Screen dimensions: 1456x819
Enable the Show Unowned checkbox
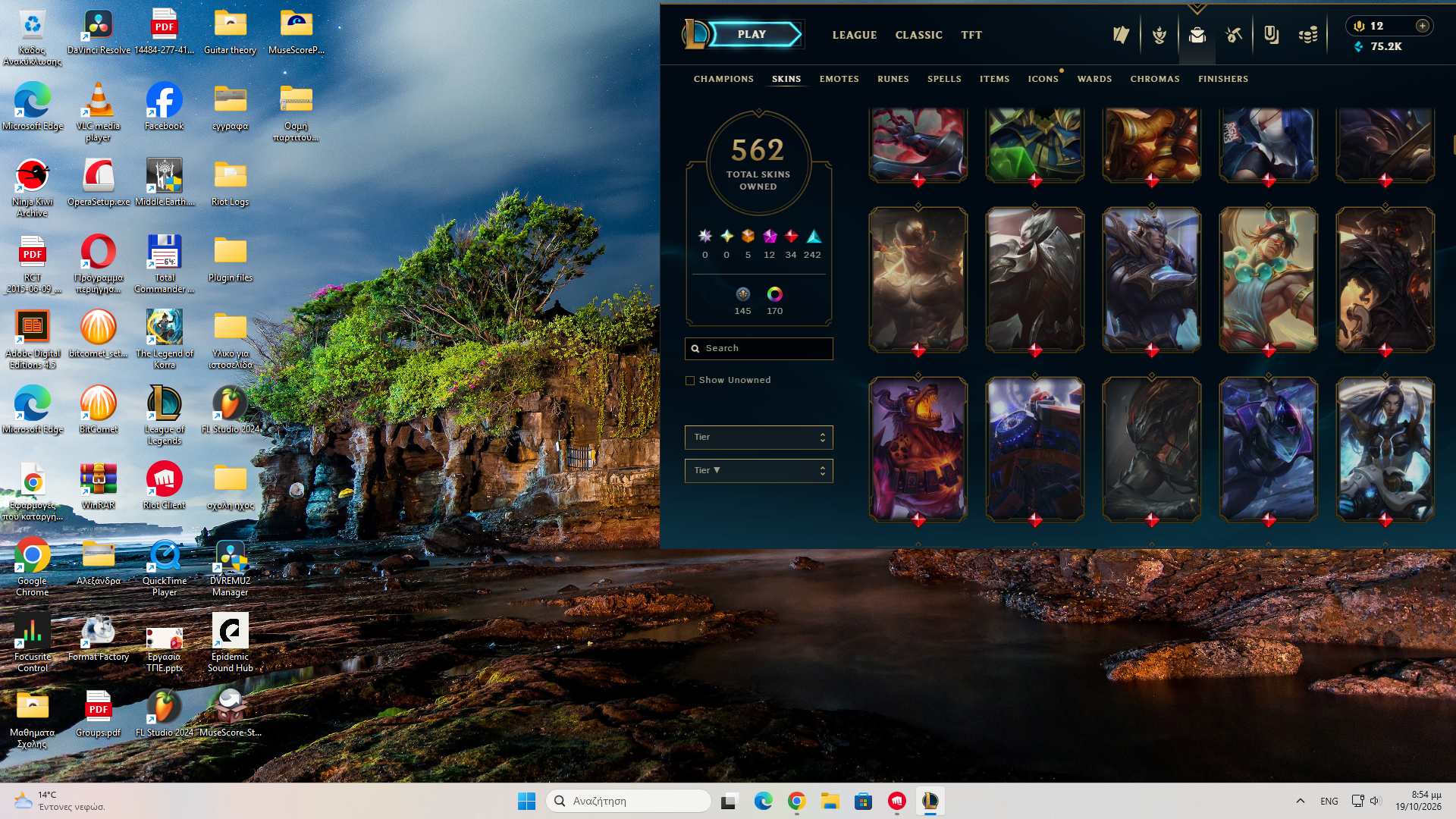click(x=690, y=381)
